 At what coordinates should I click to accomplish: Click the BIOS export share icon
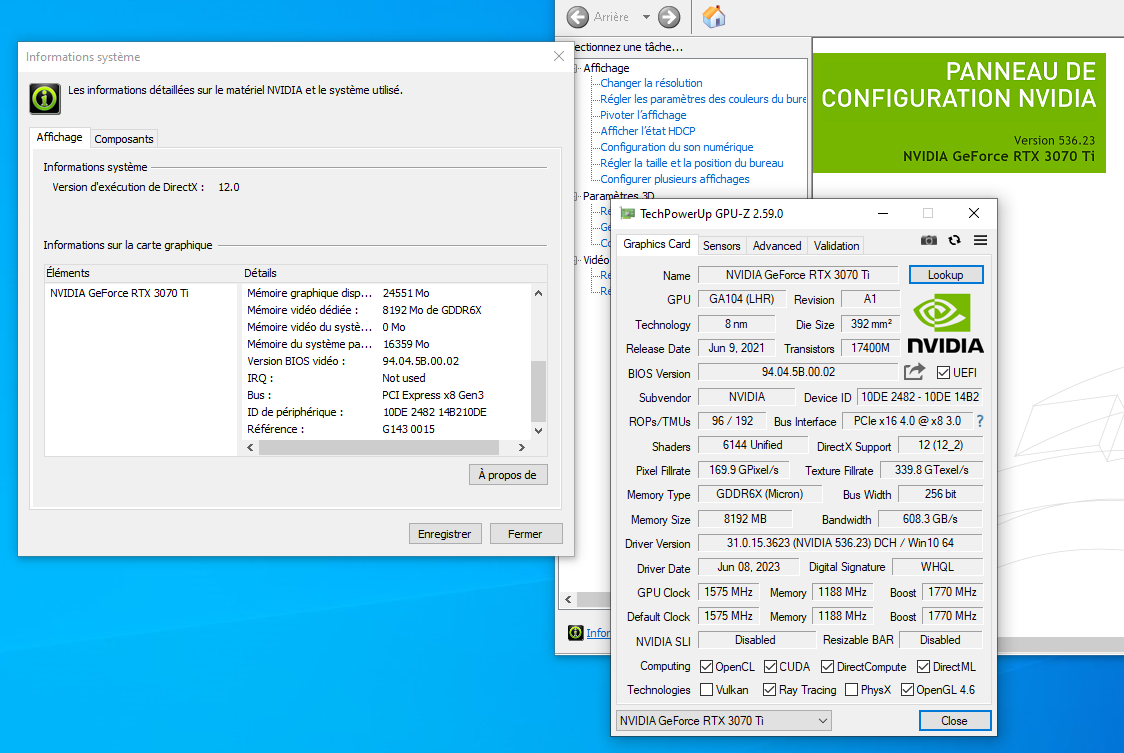click(x=914, y=372)
